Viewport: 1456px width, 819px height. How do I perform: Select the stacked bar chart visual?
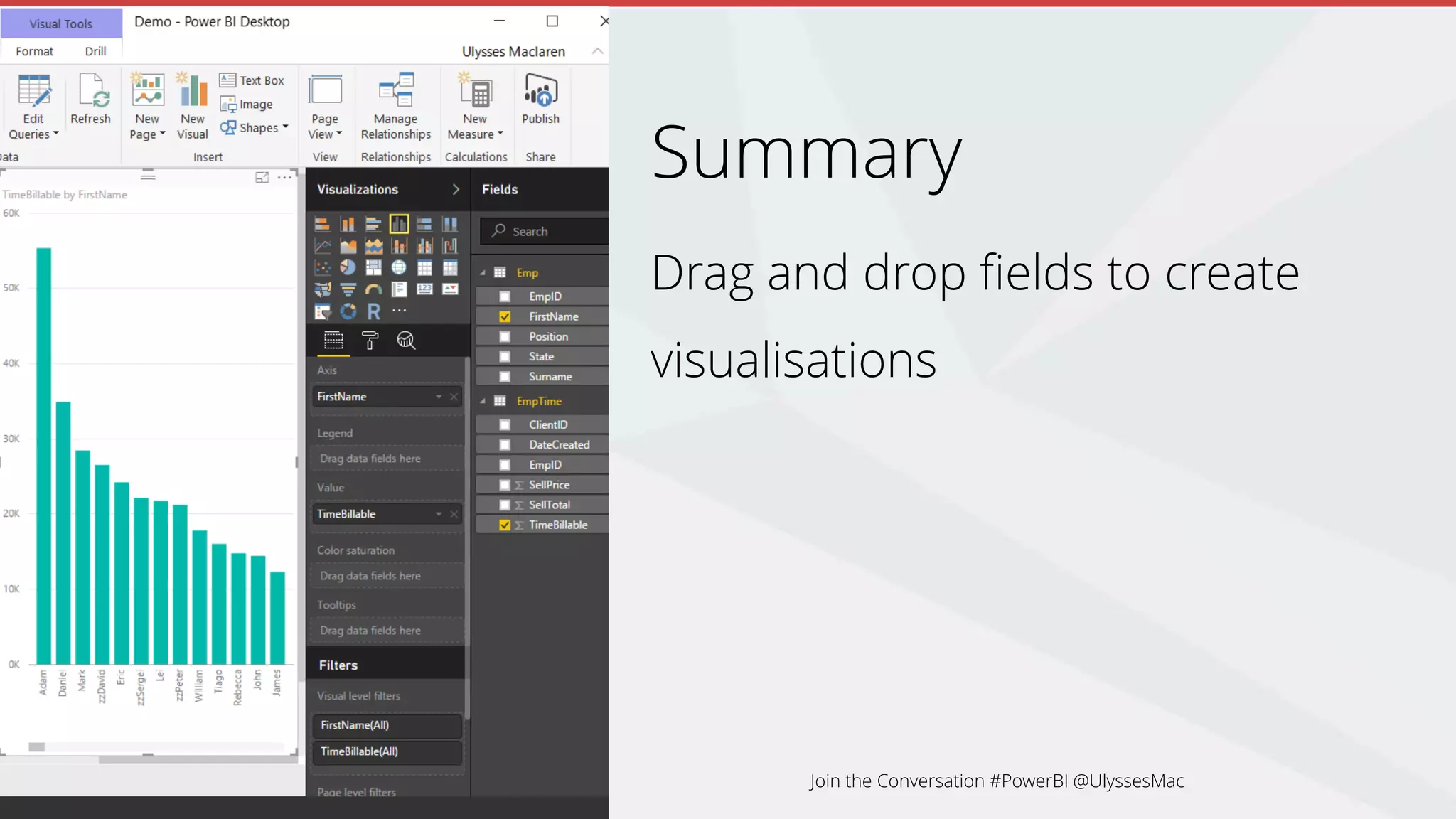322,225
